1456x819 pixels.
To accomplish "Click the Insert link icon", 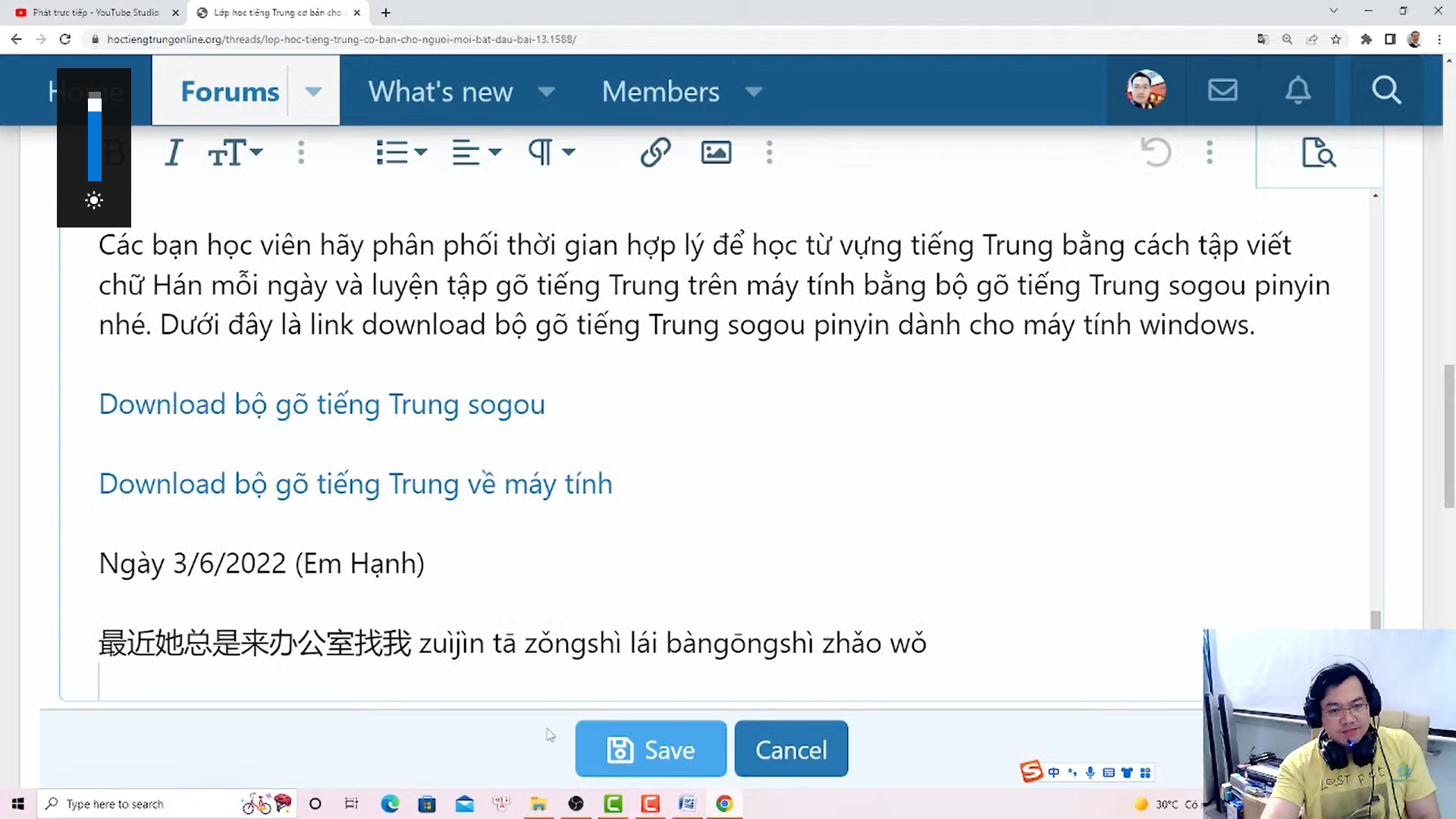I will click(x=655, y=152).
